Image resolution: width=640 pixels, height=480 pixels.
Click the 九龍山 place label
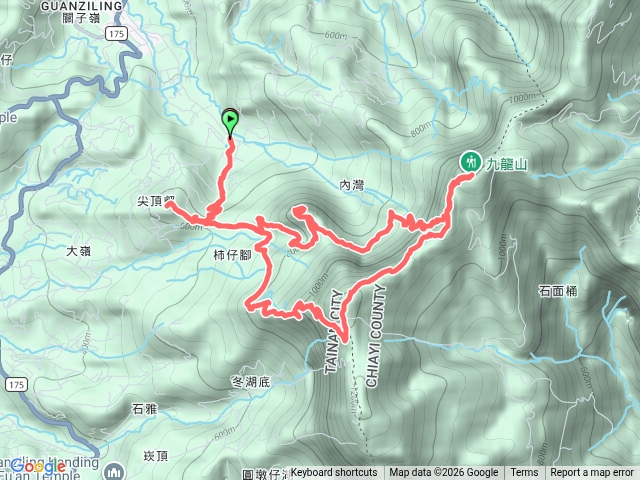pyautogui.click(x=506, y=164)
